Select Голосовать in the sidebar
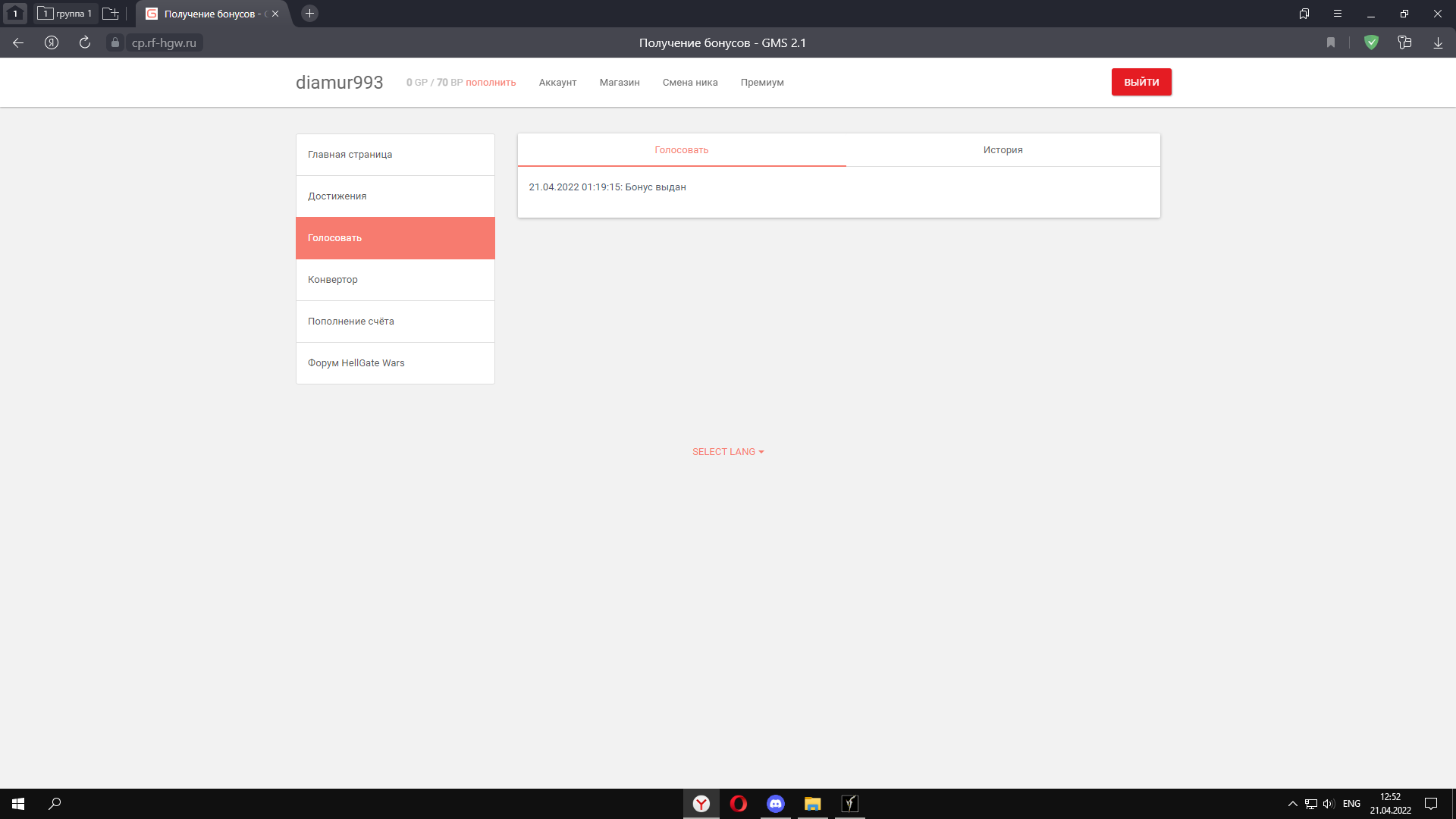The height and width of the screenshot is (819, 1456). (395, 238)
